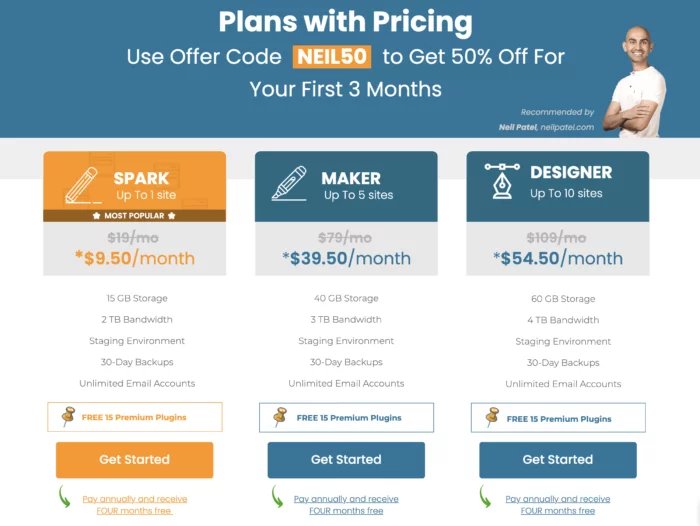Click the green arrow under Maker Get Started
The height and width of the screenshot is (526, 700).
point(277,497)
